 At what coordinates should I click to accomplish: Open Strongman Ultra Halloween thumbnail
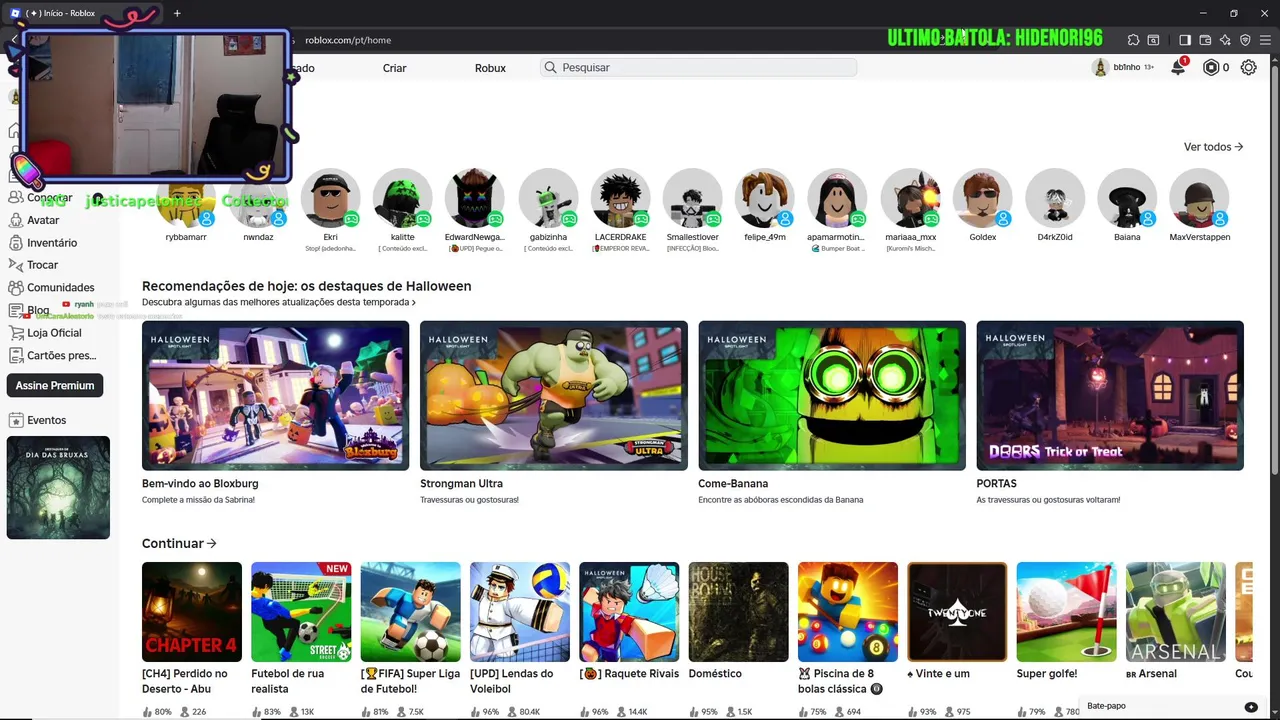(554, 395)
